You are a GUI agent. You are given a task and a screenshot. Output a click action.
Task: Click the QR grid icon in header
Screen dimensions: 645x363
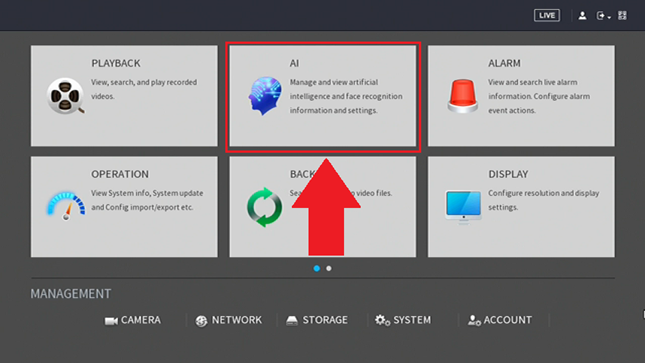(x=622, y=16)
